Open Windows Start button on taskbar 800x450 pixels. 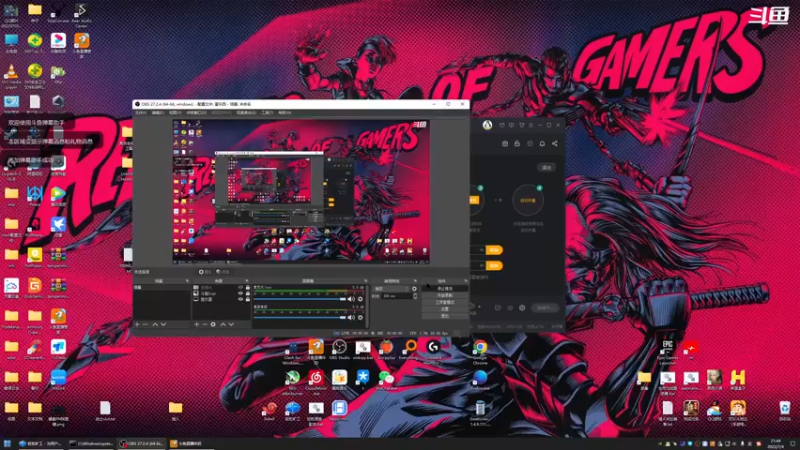7,444
